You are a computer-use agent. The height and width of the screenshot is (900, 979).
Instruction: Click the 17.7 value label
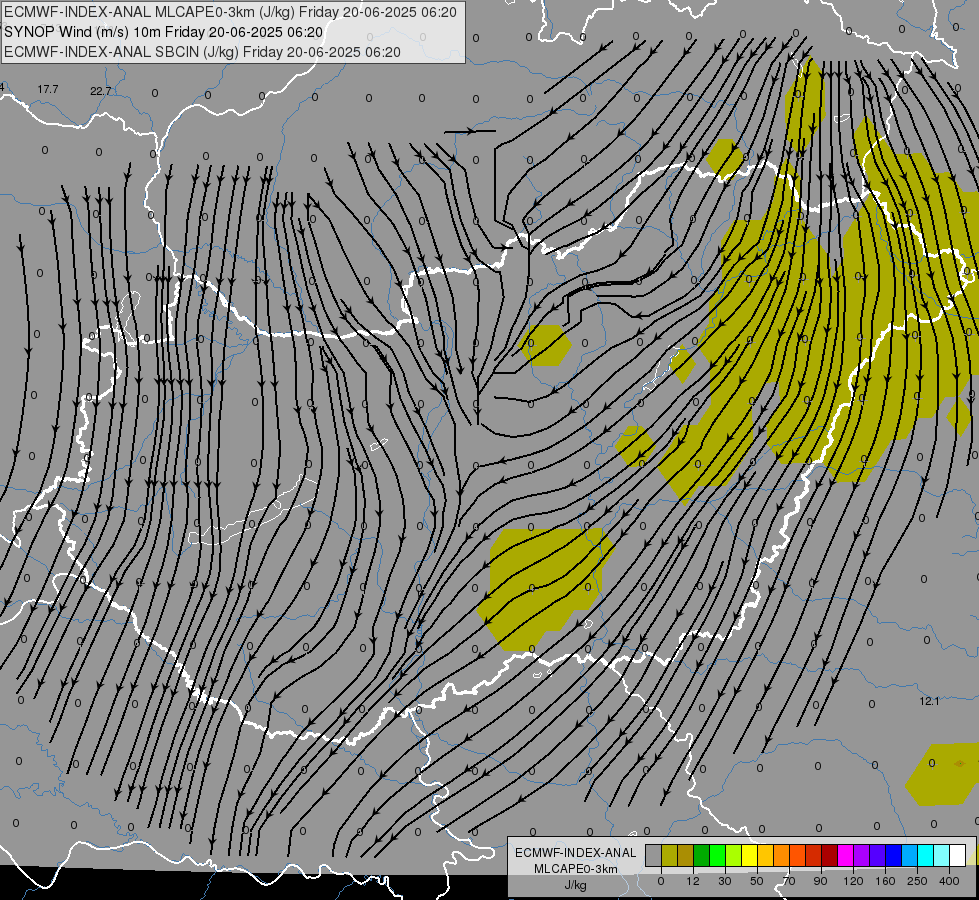(47, 89)
